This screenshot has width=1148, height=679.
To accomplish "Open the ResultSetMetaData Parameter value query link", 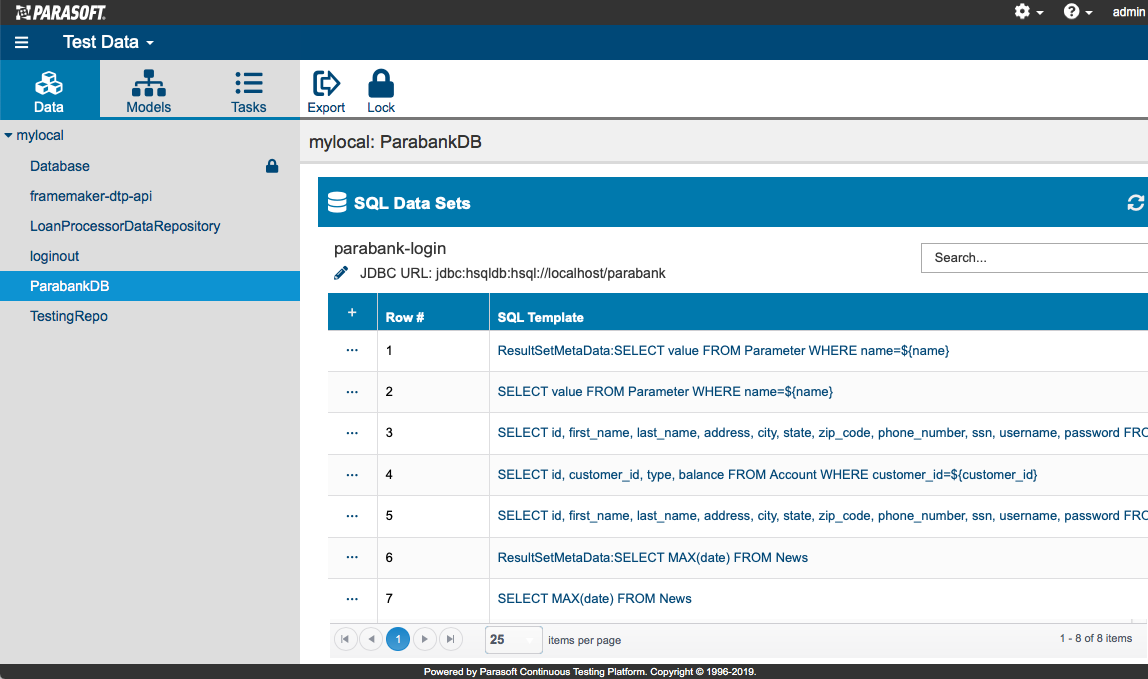I will pos(723,351).
